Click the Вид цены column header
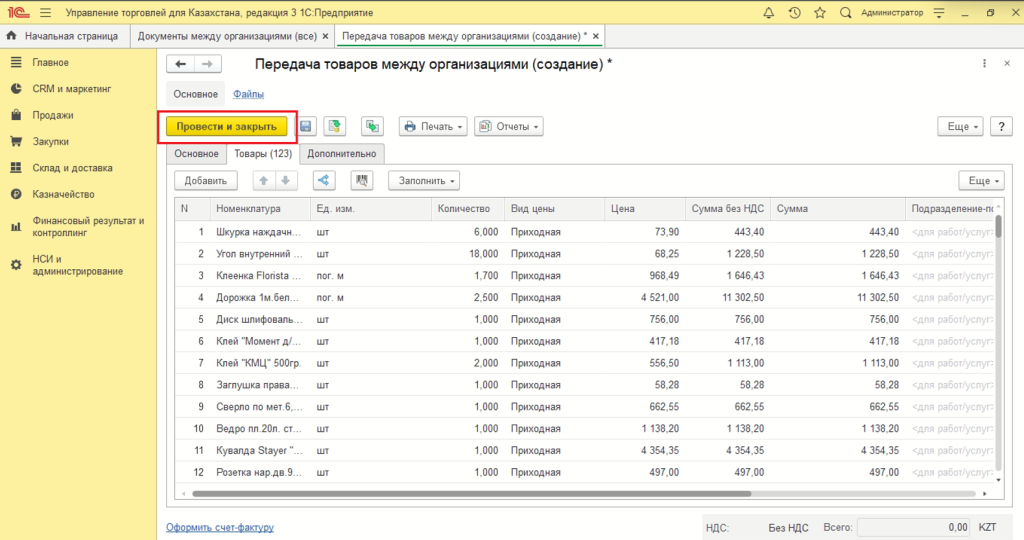 click(x=554, y=209)
